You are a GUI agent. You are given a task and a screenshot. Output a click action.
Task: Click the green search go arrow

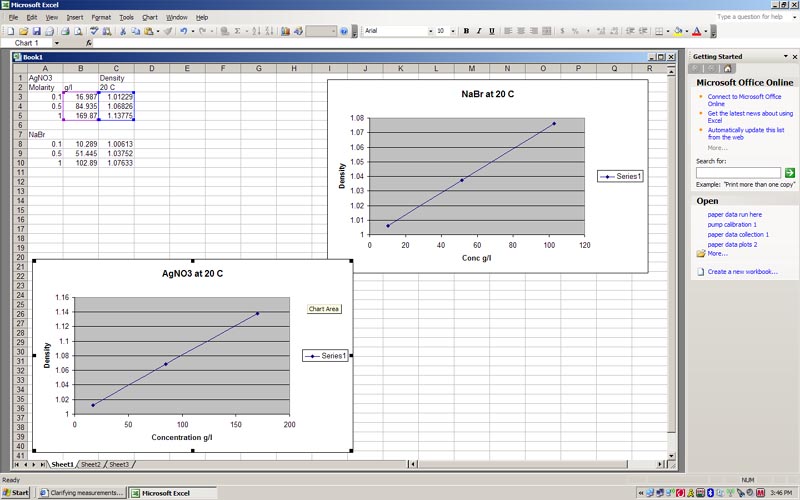point(790,173)
